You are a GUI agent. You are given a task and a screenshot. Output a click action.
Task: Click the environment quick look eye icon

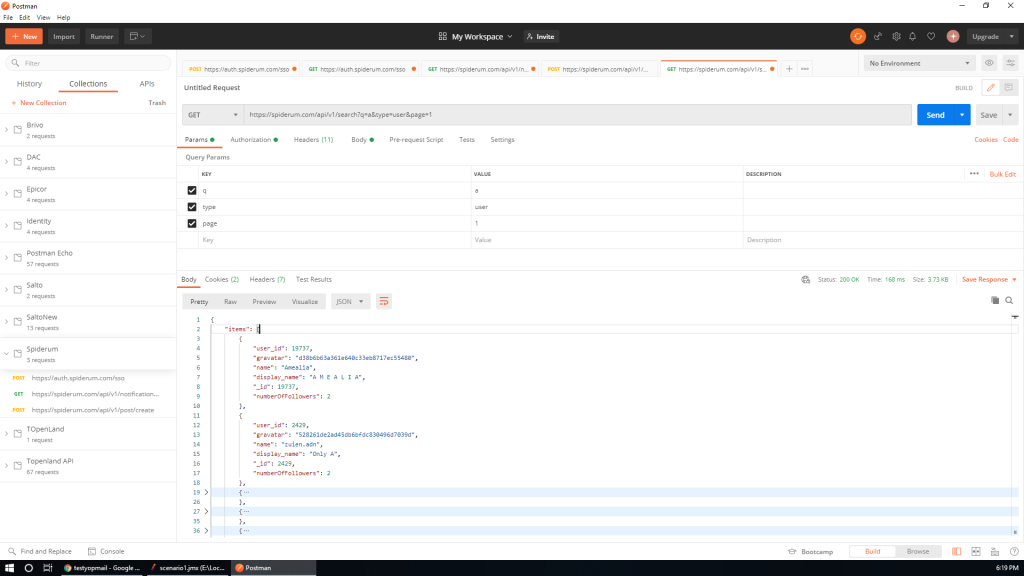tap(989, 63)
